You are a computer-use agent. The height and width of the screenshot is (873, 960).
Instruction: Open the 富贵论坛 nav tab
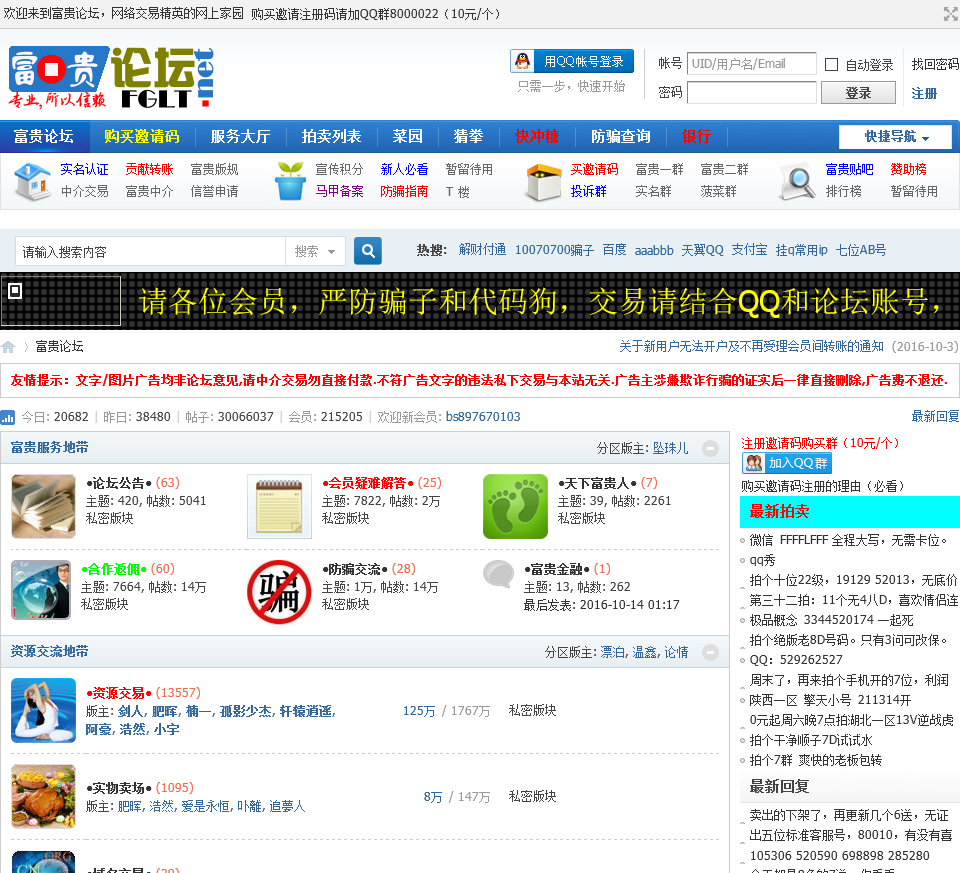tap(44, 136)
